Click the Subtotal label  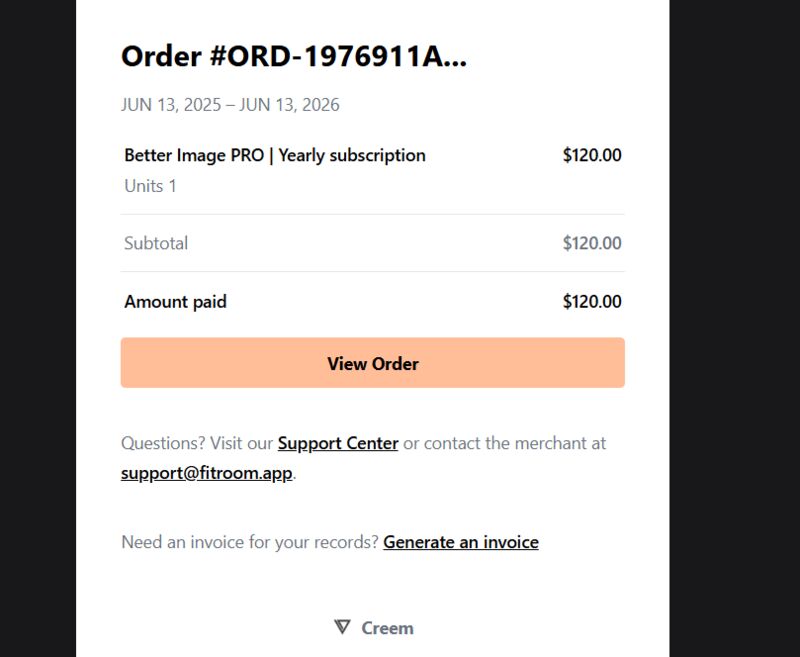tap(156, 243)
